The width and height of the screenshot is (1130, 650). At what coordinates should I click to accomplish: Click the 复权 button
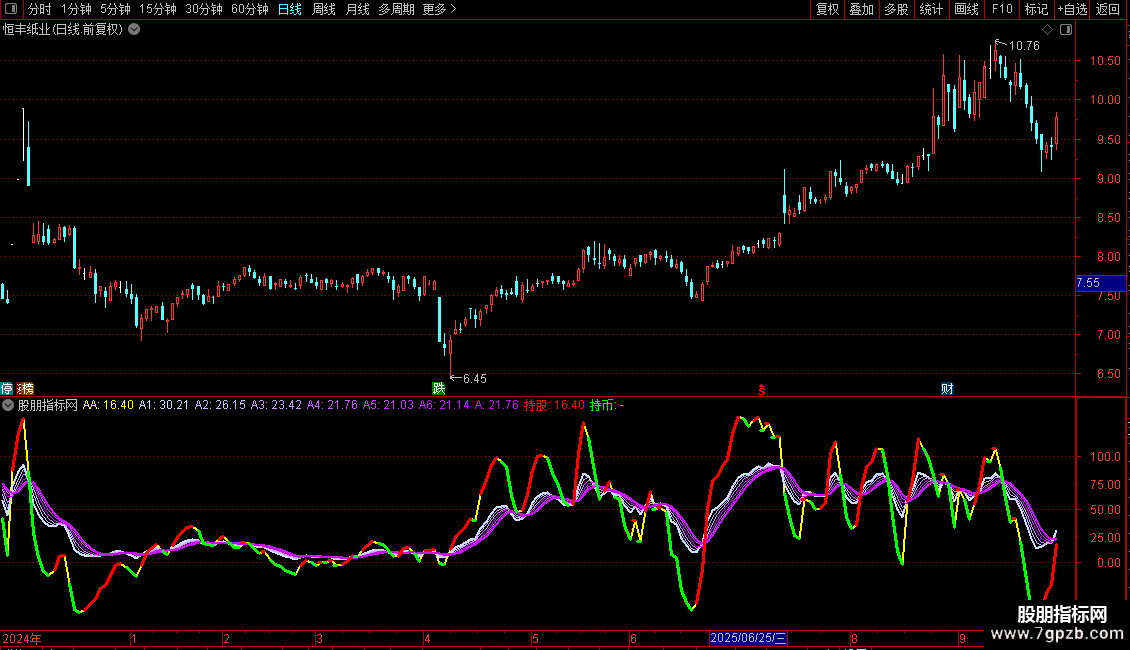pyautogui.click(x=827, y=9)
